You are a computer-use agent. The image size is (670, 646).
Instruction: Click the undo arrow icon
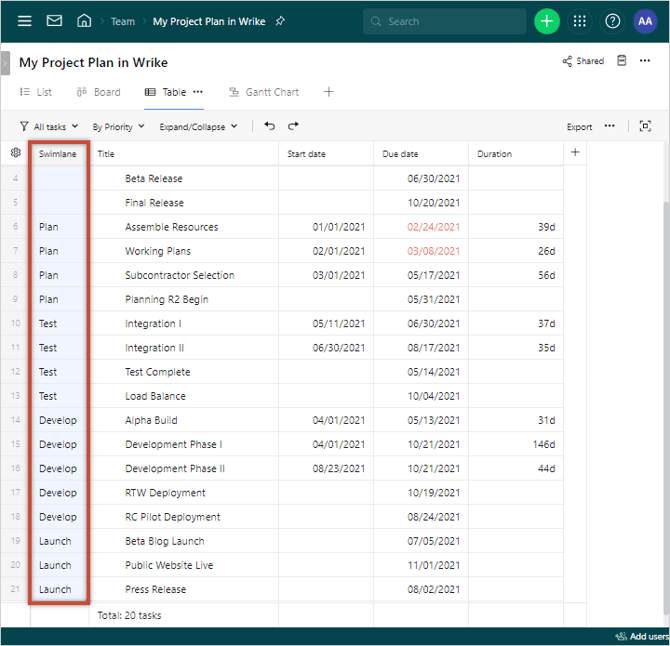(x=269, y=126)
